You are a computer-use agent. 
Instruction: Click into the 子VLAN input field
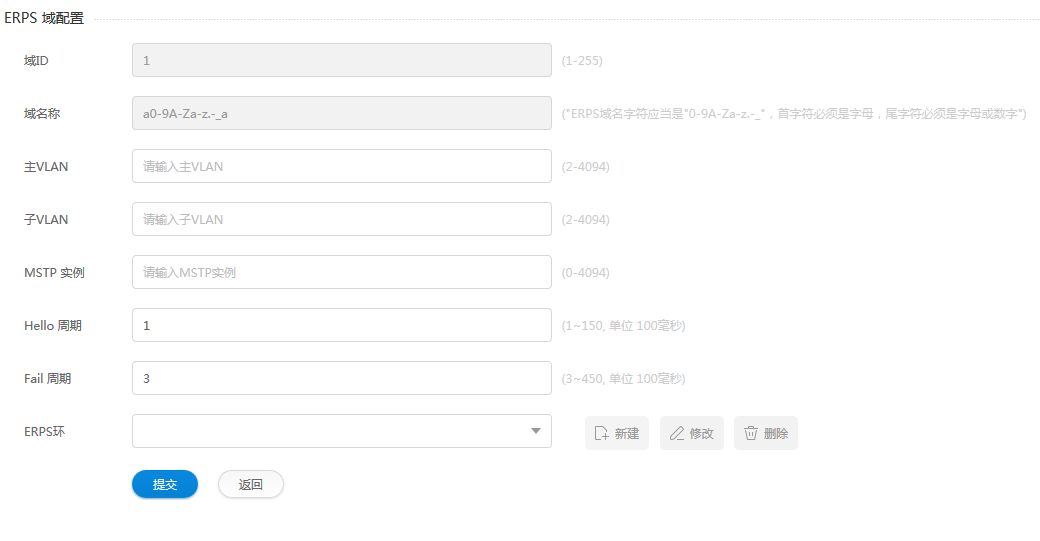pyautogui.click(x=342, y=219)
